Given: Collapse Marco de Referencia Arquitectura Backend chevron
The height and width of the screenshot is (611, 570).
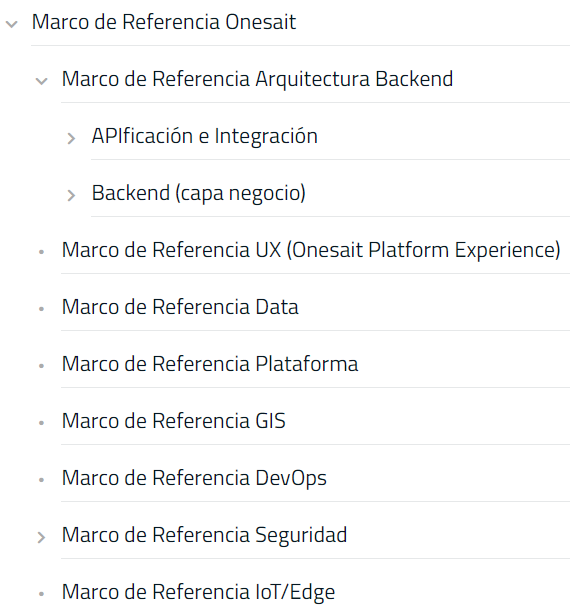Looking at the screenshot, I should tap(41, 81).
